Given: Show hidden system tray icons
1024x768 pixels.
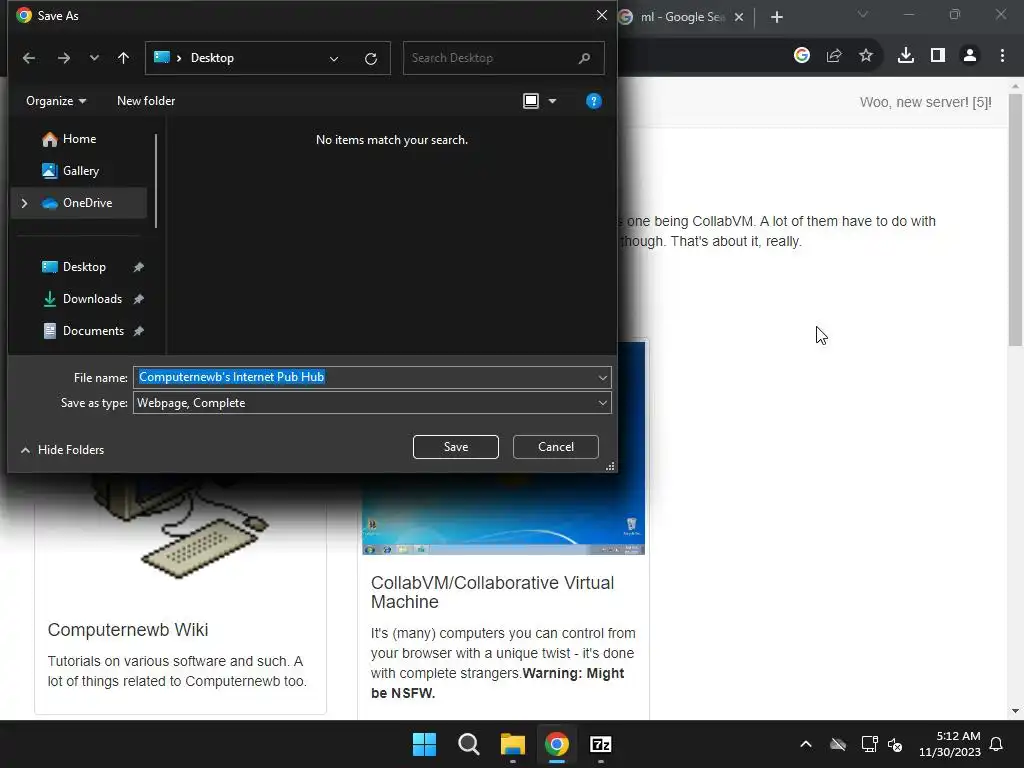Looking at the screenshot, I should (806, 744).
